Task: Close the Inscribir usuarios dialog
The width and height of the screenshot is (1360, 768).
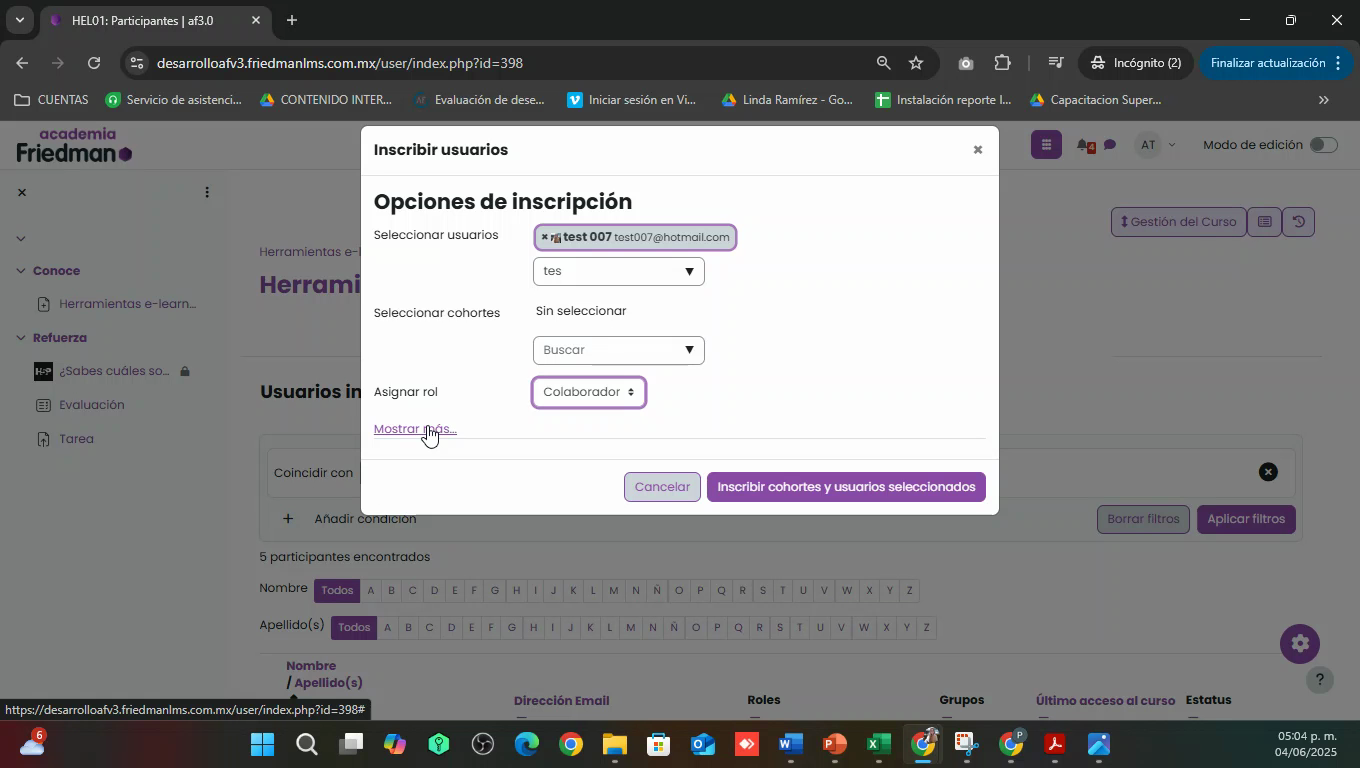Action: point(978,150)
